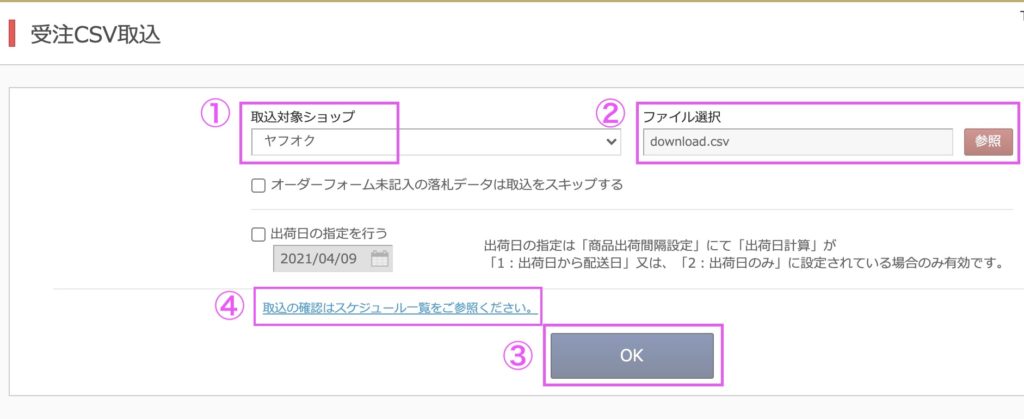
Task: Click the ファイル選択 field label
Action: pyautogui.click(x=683, y=117)
